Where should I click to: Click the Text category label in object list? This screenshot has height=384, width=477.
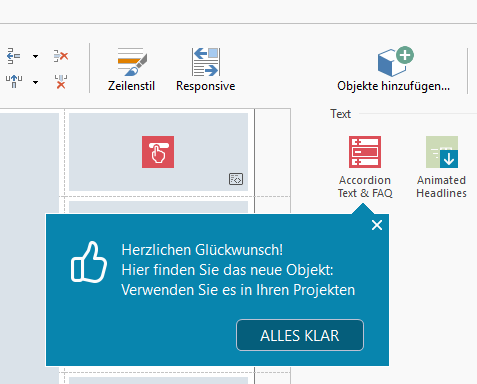340,114
